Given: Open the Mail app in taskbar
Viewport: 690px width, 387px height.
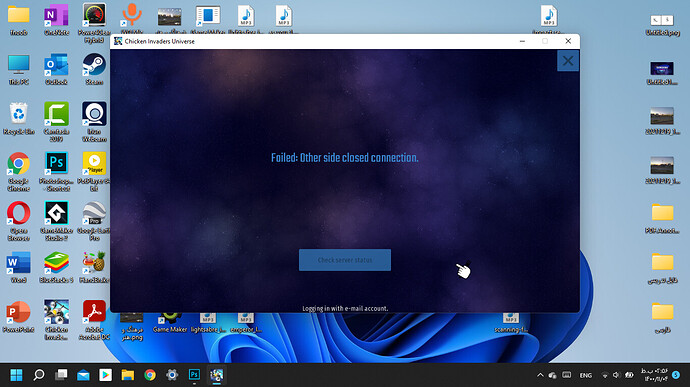Looking at the screenshot, I should point(83,375).
